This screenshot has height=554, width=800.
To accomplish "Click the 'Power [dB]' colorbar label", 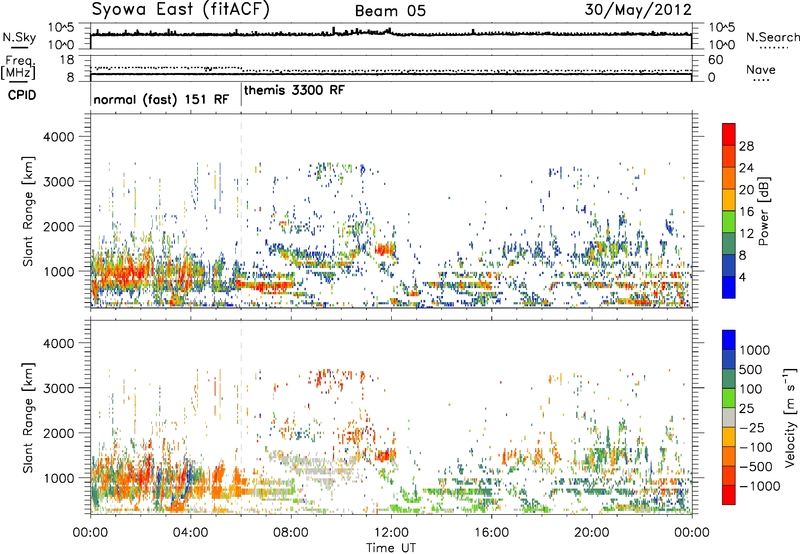I will point(763,211).
